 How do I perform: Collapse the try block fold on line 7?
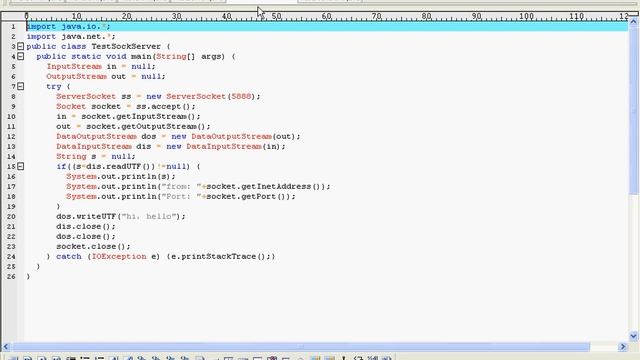tap(20, 87)
